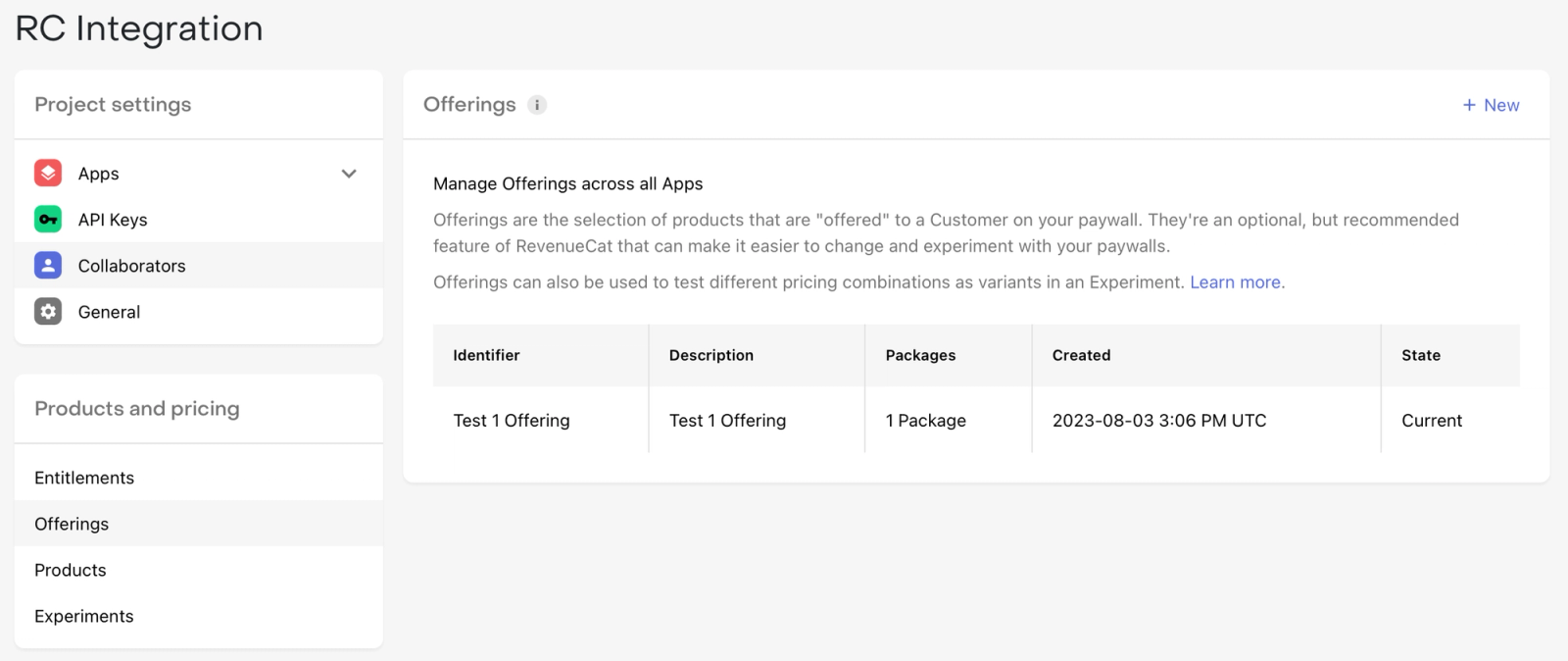
Task: Navigate to Products page
Action: tap(71, 570)
